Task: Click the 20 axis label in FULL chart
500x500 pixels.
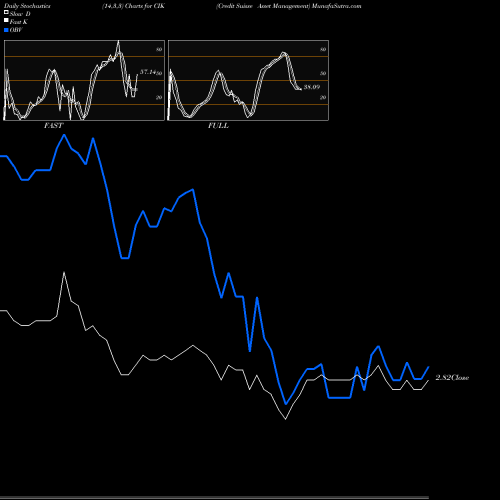Action: tap(323, 97)
